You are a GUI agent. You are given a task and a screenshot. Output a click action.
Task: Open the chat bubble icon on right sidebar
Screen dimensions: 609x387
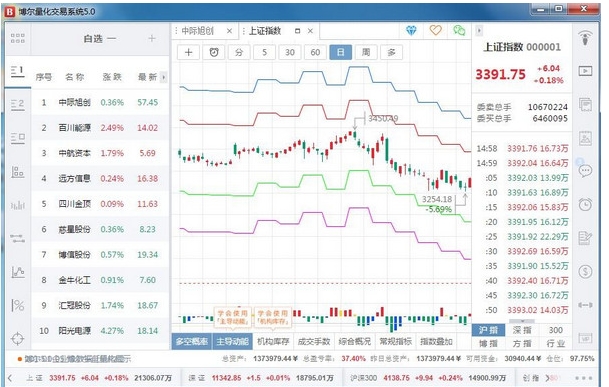[x=585, y=171]
